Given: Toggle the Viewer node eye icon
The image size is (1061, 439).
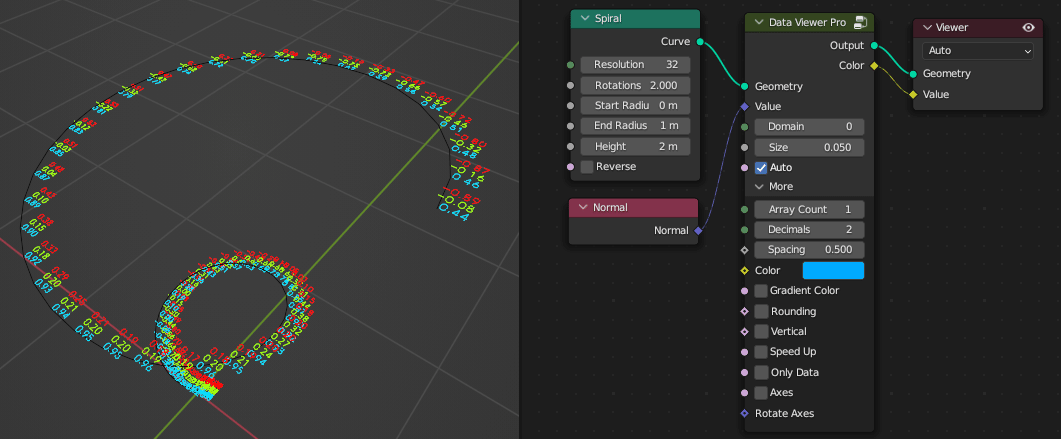Looking at the screenshot, I should 1028,27.
